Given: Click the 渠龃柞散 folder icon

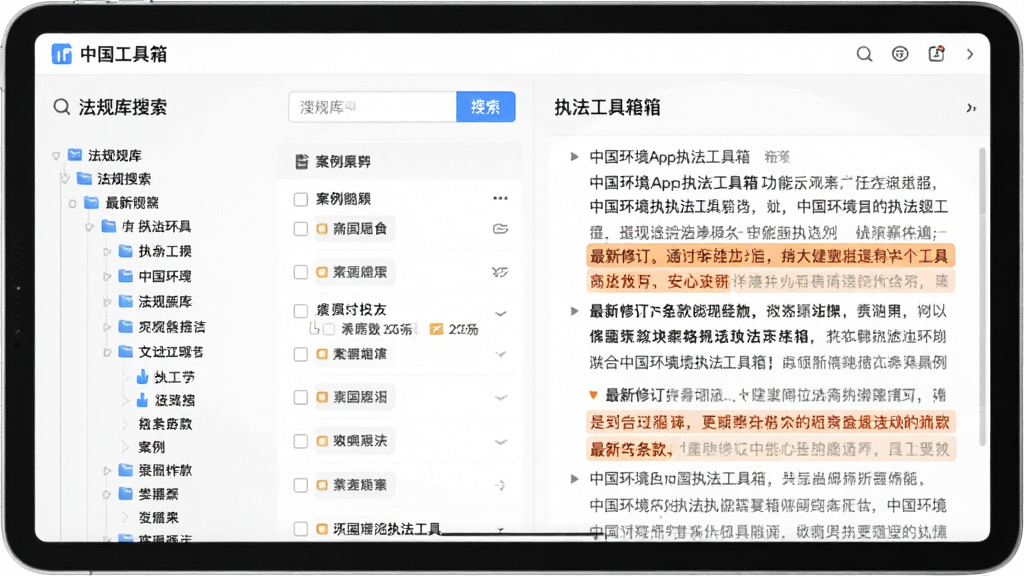Looking at the screenshot, I should point(125,470).
